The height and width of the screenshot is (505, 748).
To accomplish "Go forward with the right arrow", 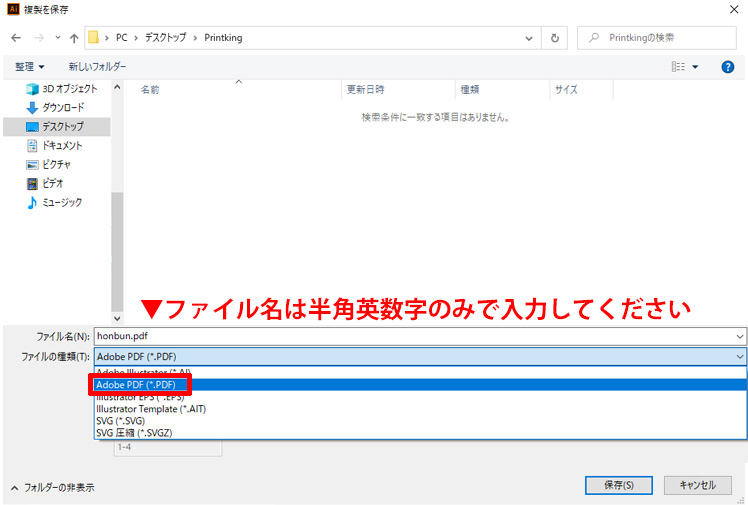I will point(39,38).
